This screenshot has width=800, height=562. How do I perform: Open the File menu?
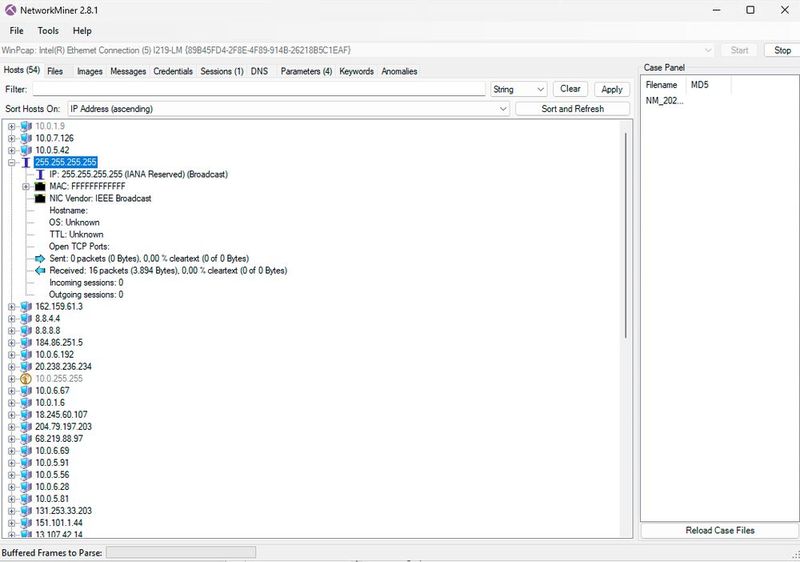point(16,31)
